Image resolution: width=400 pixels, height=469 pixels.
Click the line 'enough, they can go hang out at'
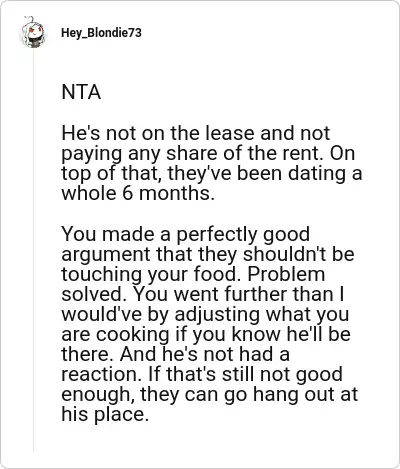[210, 394]
